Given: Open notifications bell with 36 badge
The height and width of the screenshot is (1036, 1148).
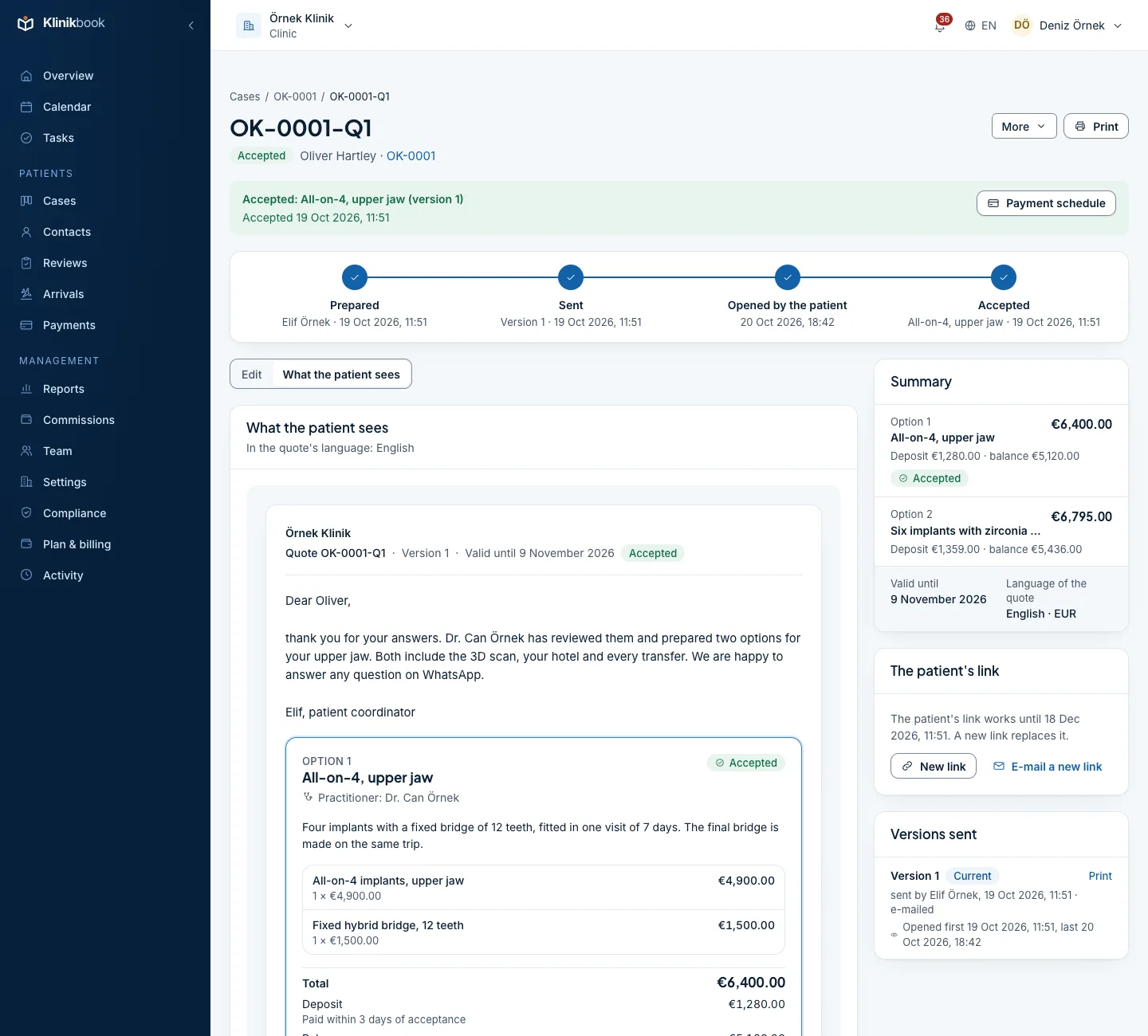Looking at the screenshot, I should pos(941,24).
